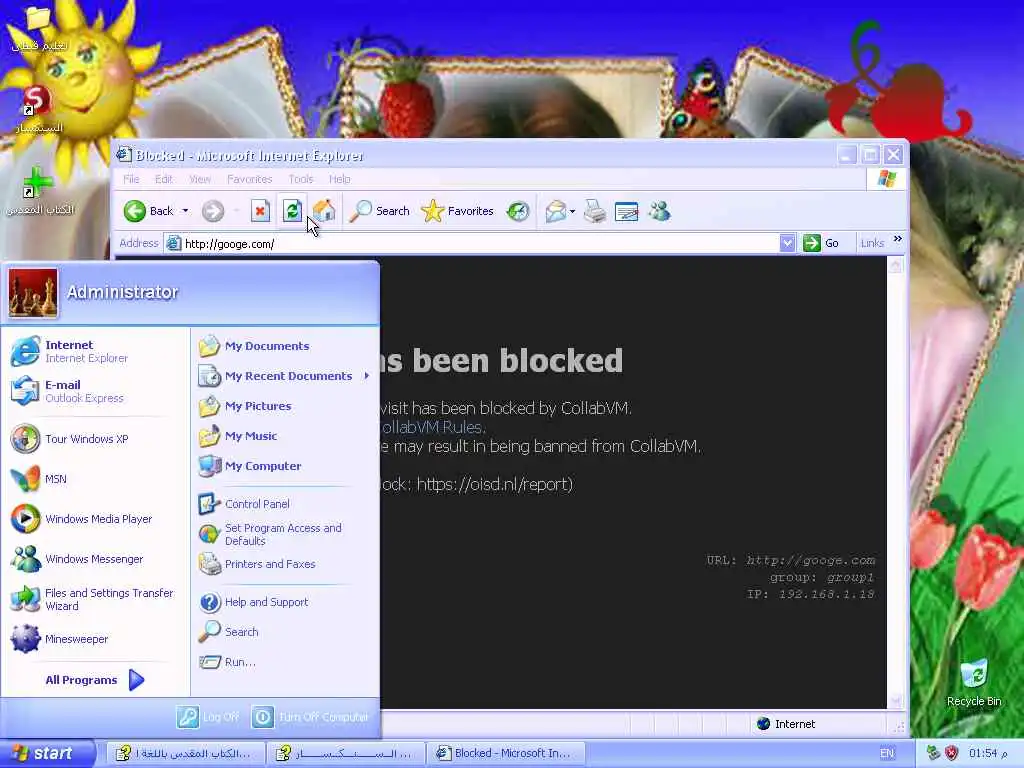Refresh the blocked page
Image resolution: width=1024 pixels, height=768 pixels.
tap(292, 210)
